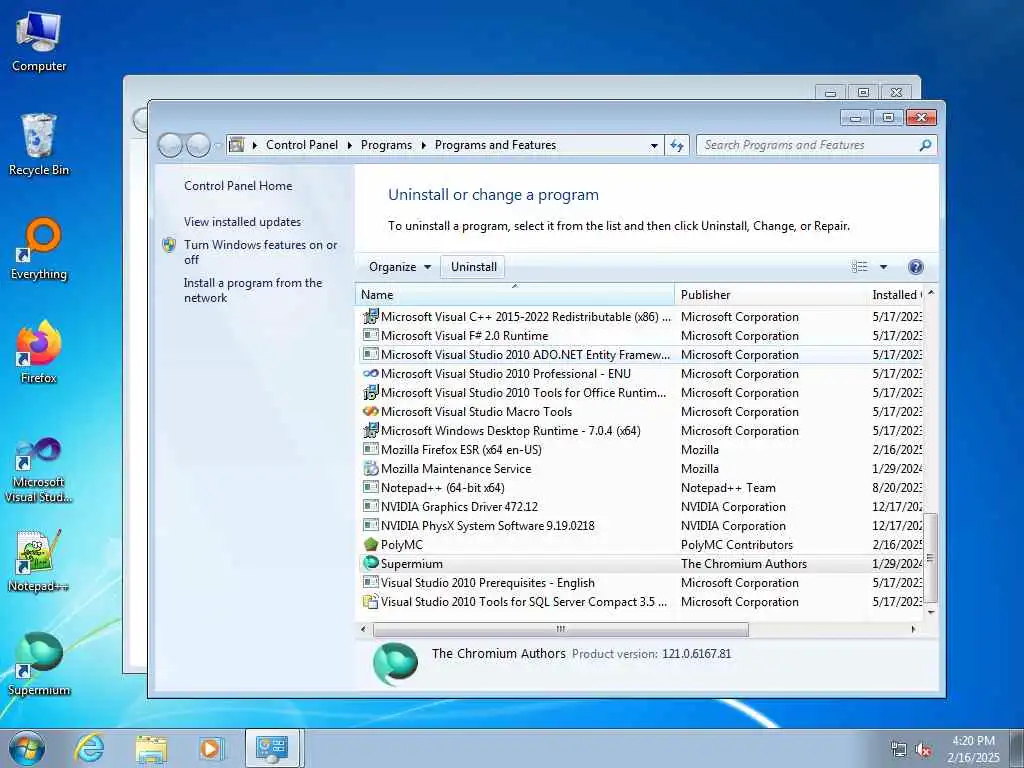
Task: Open Windows Media Player from the taskbar
Action: [210, 748]
